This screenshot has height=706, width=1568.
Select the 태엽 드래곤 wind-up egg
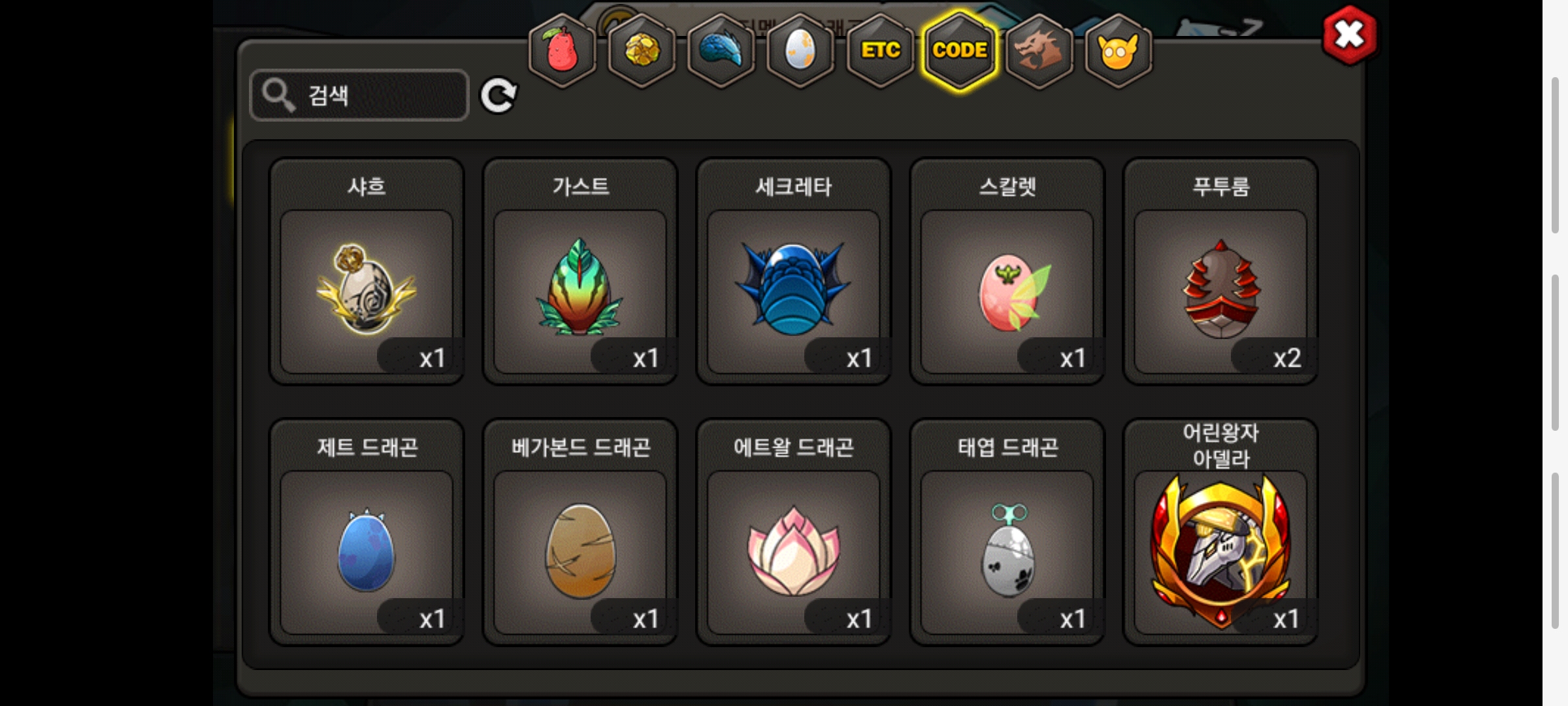tap(1007, 532)
